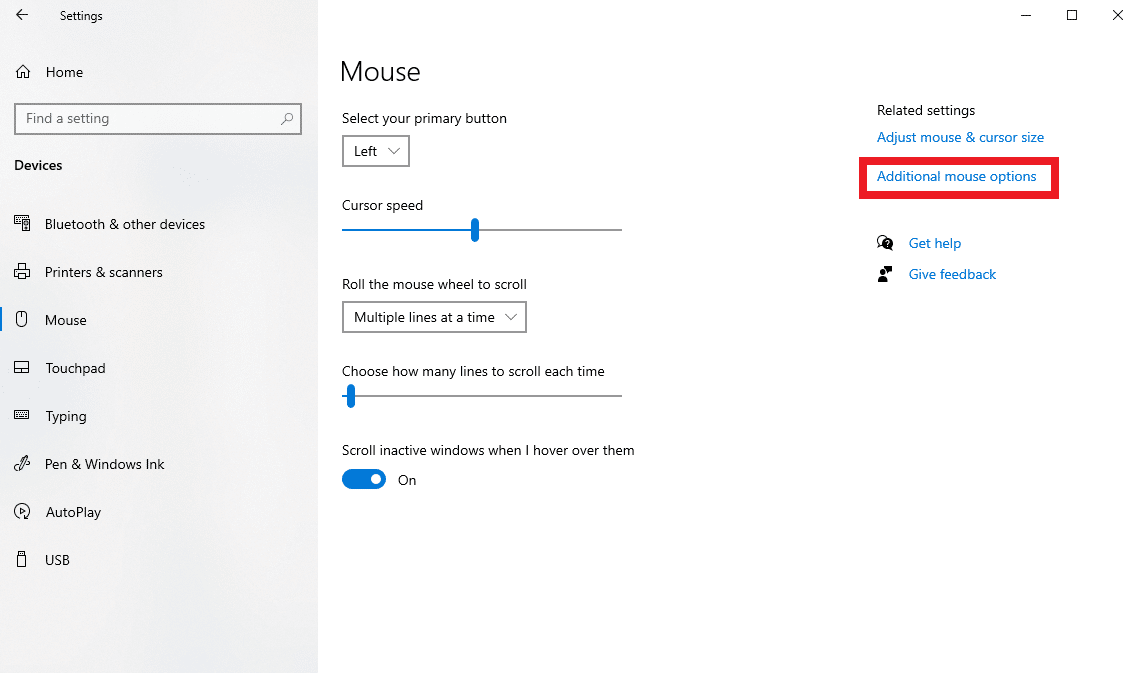Open Pen & Windows Ink page
1141x673 pixels.
click(105, 464)
